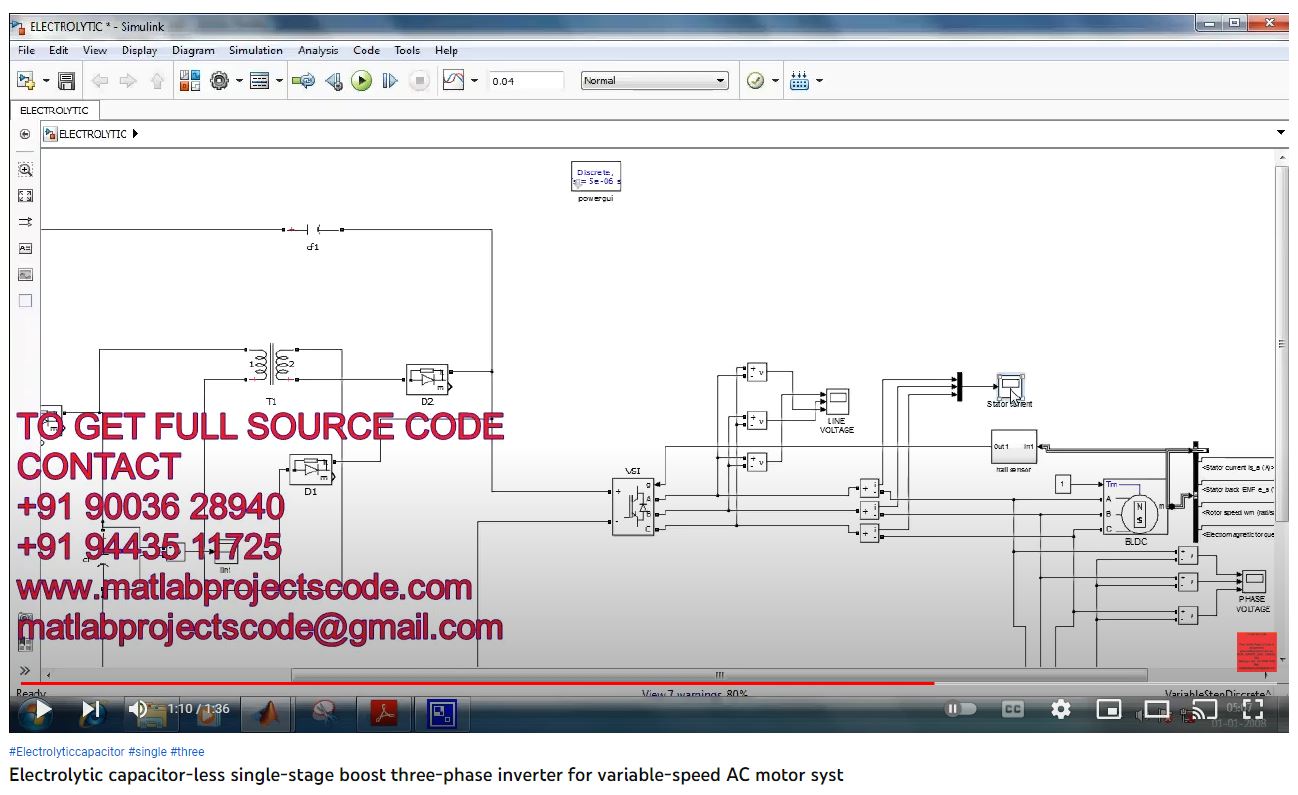Click the stop time field showing 0.04
1298x795 pixels.
(526, 81)
